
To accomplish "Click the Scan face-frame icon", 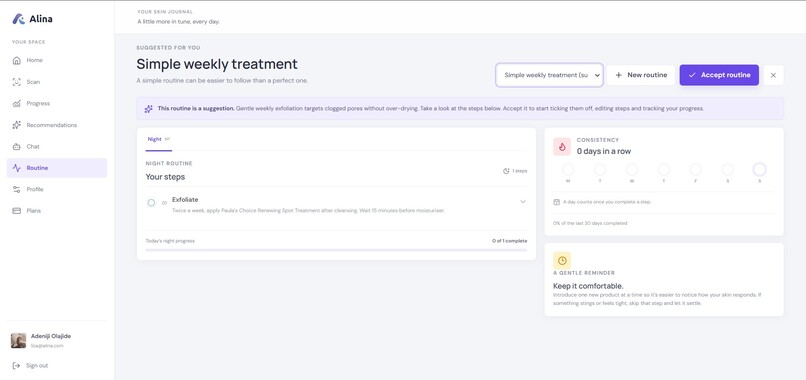I will (x=16, y=82).
